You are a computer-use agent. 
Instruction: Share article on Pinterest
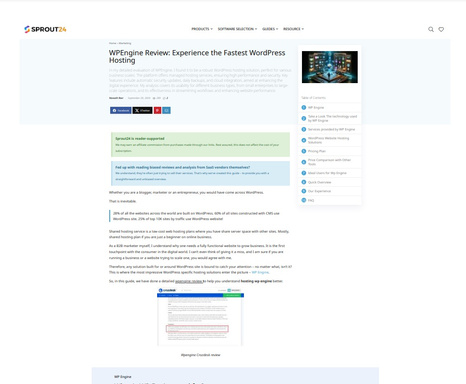pyautogui.click(x=157, y=110)
